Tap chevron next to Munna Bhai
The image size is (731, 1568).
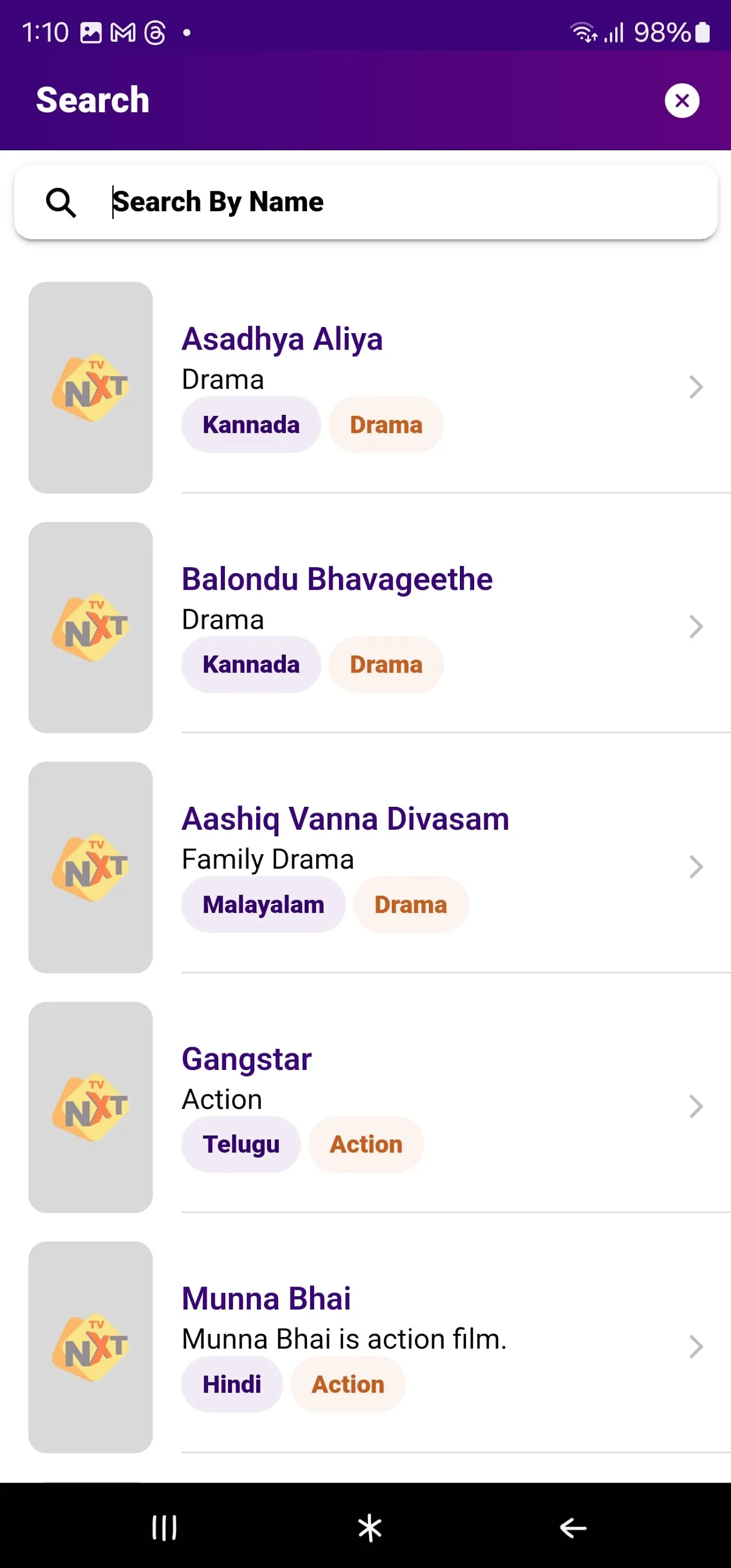click(x=696, y=1347)
